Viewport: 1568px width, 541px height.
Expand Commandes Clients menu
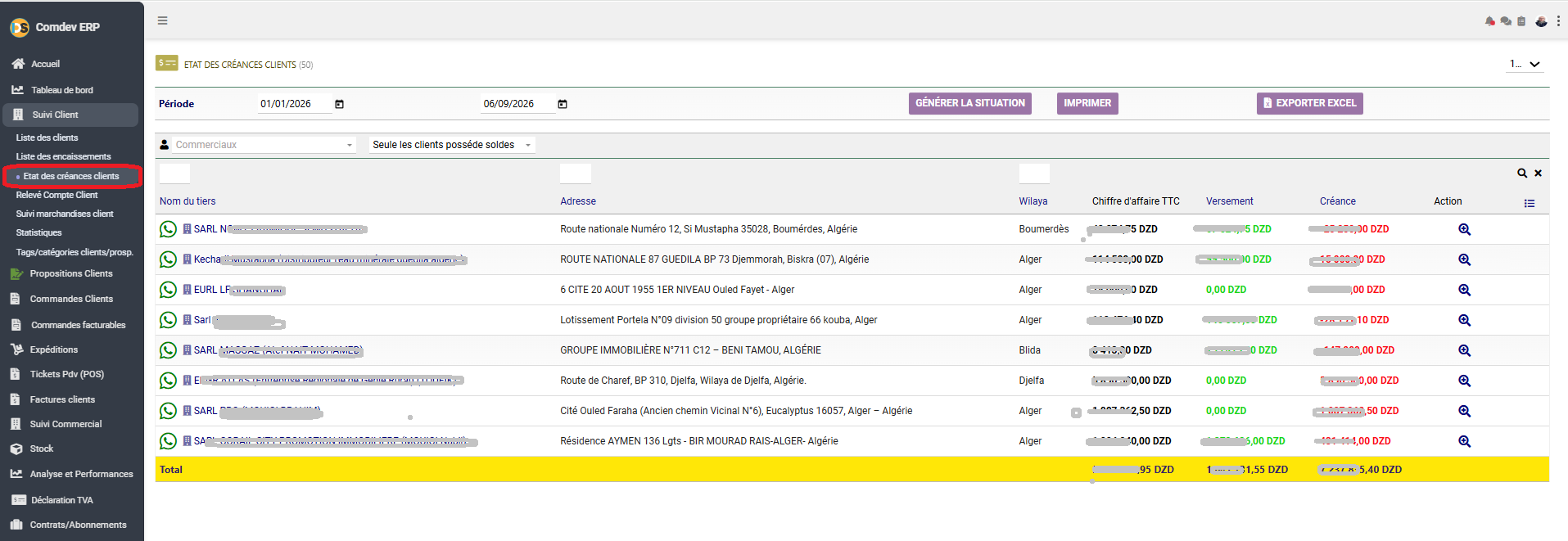tap(71, 299)
